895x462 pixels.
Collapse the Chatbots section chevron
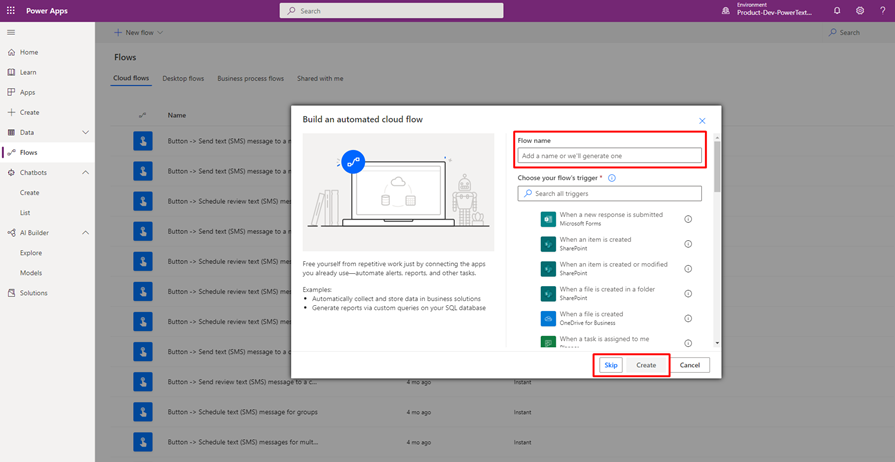click(86, 172)
